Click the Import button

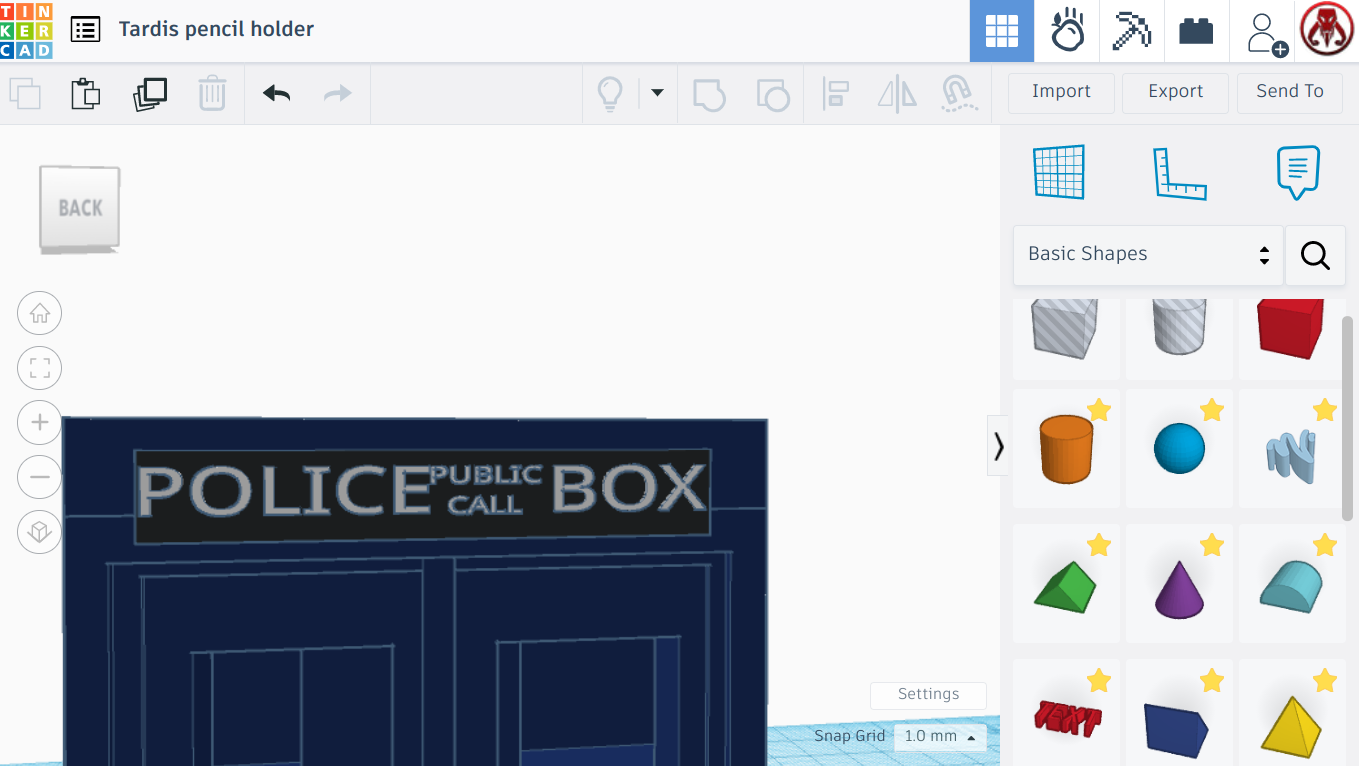1061,92
